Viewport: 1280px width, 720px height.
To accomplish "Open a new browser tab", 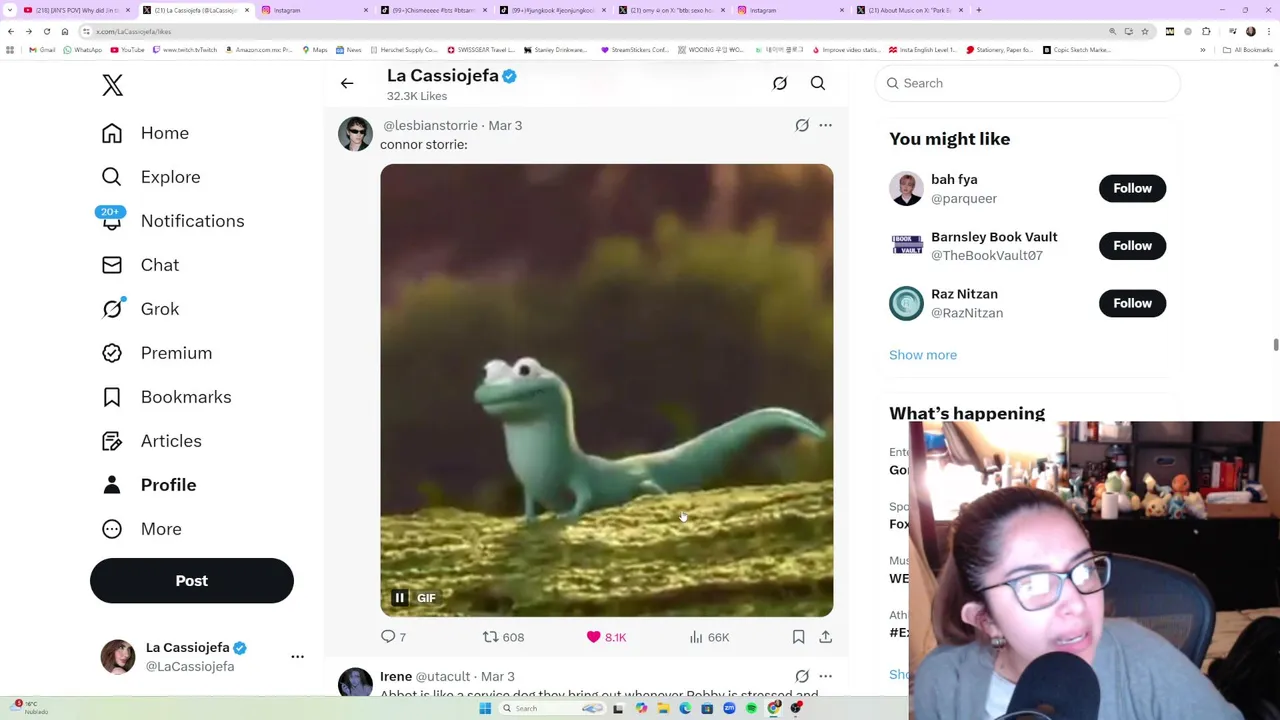I will click(979, 10).
